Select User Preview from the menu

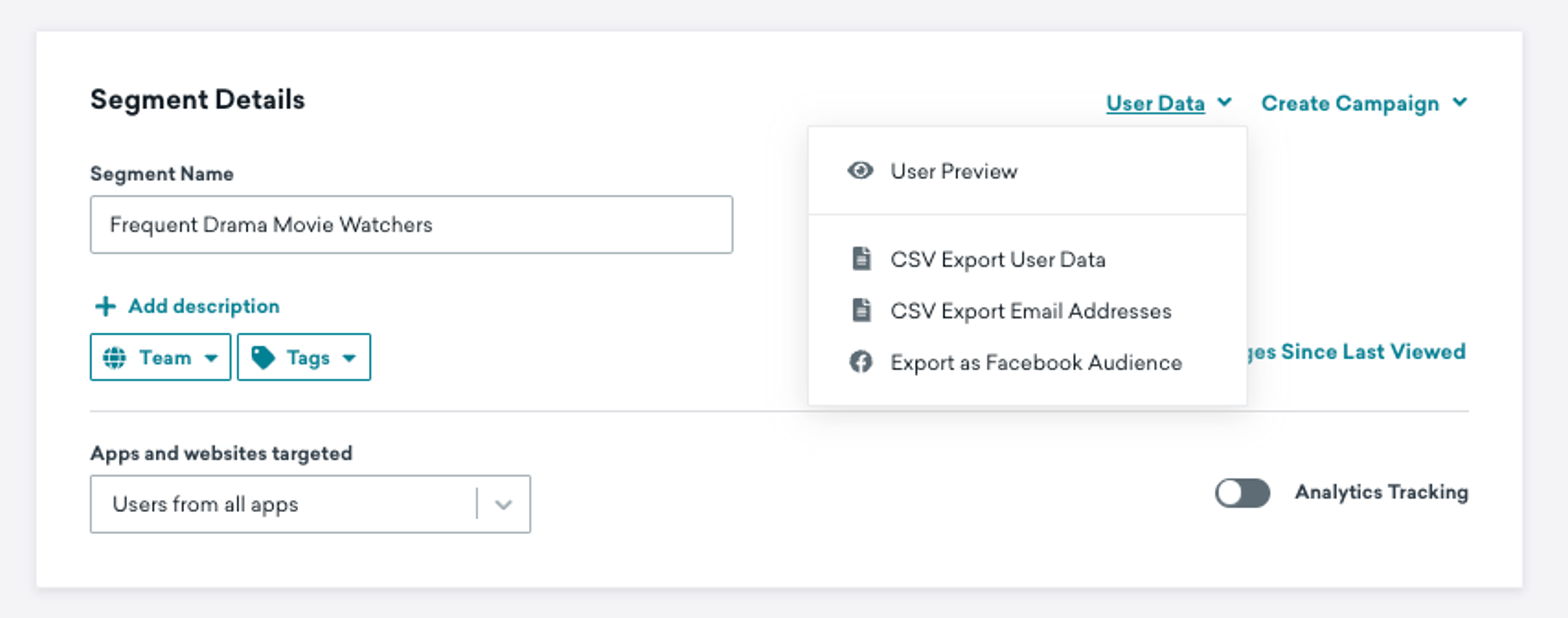click(x=953, y=172)
